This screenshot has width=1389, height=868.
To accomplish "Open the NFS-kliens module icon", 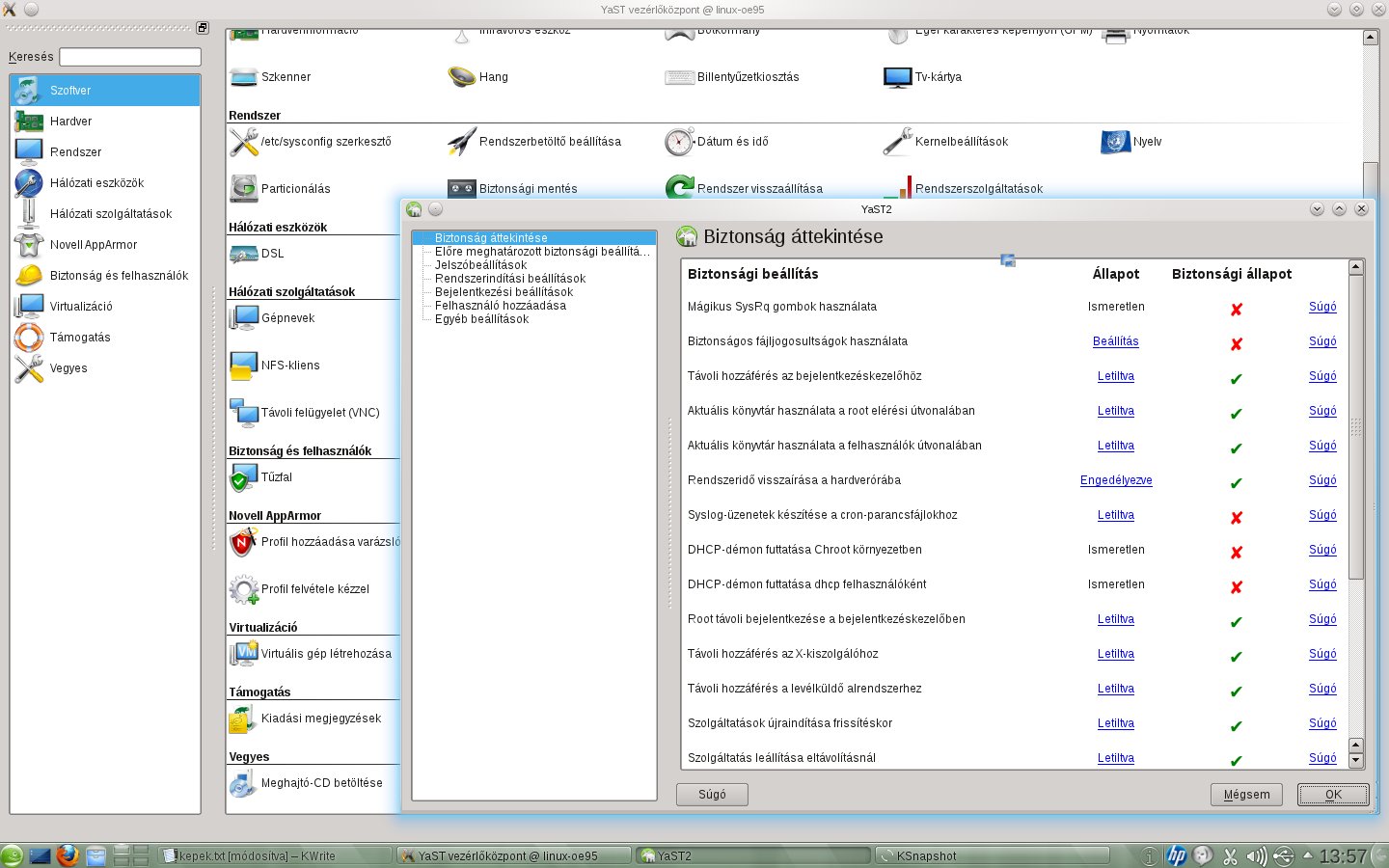I will coord(243,366).
